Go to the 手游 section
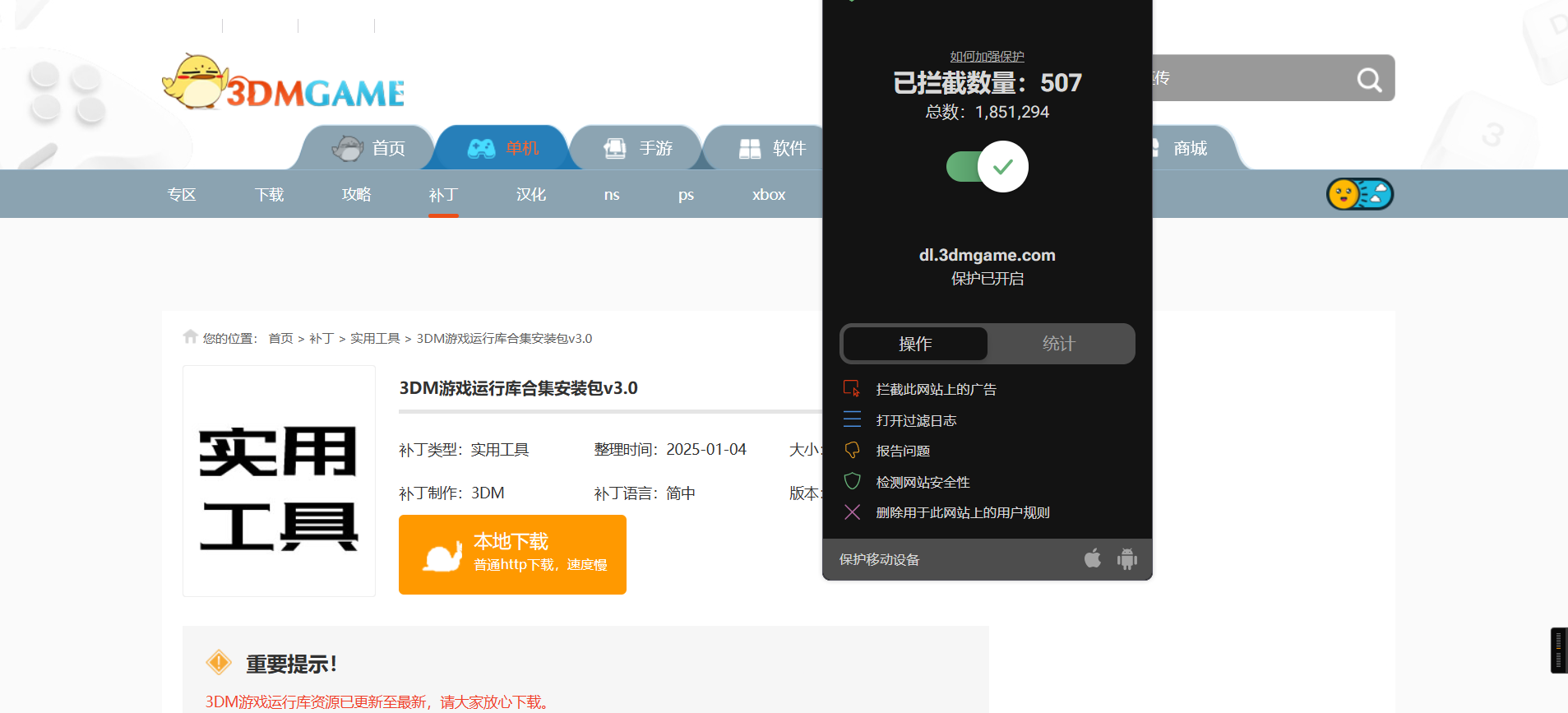Image resolution: width=1568 pixels, height=713 pixels. click(638, 148)
